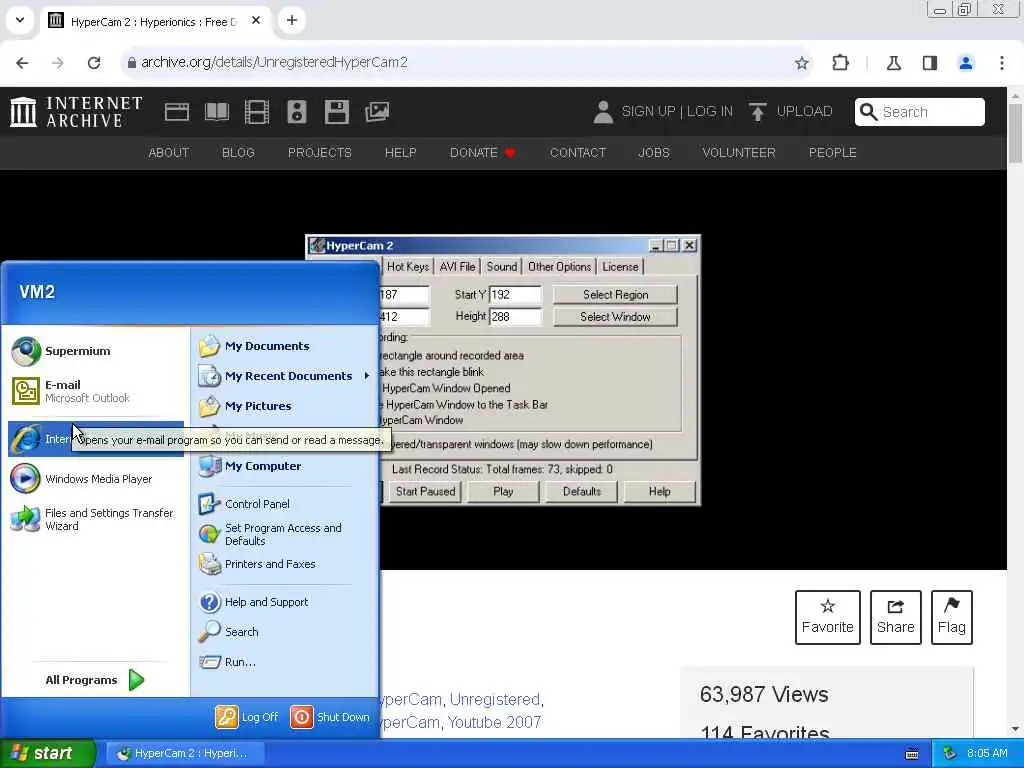Viewport: 1024px width, 768px height.
Task: Click the Log Off button
Action: [x=247, y=716]
